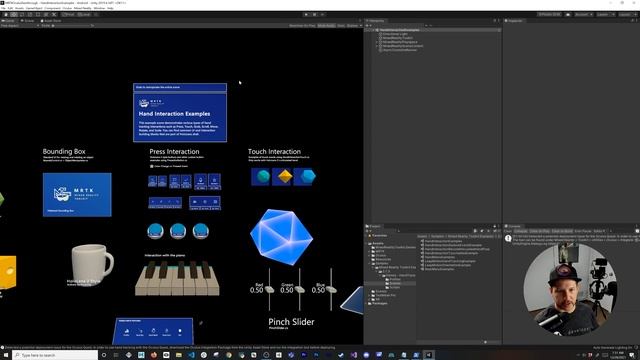Click the Green pinch slider thumb

300,289
